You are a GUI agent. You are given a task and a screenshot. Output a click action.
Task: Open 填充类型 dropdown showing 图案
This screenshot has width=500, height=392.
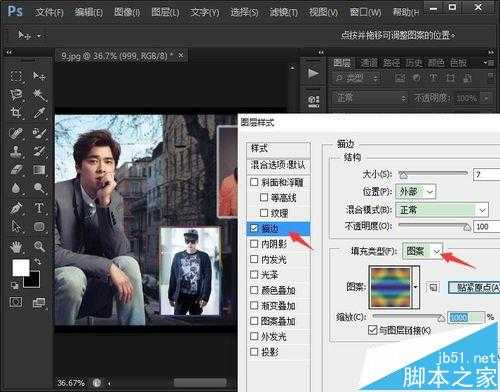[x=422, y=251]
